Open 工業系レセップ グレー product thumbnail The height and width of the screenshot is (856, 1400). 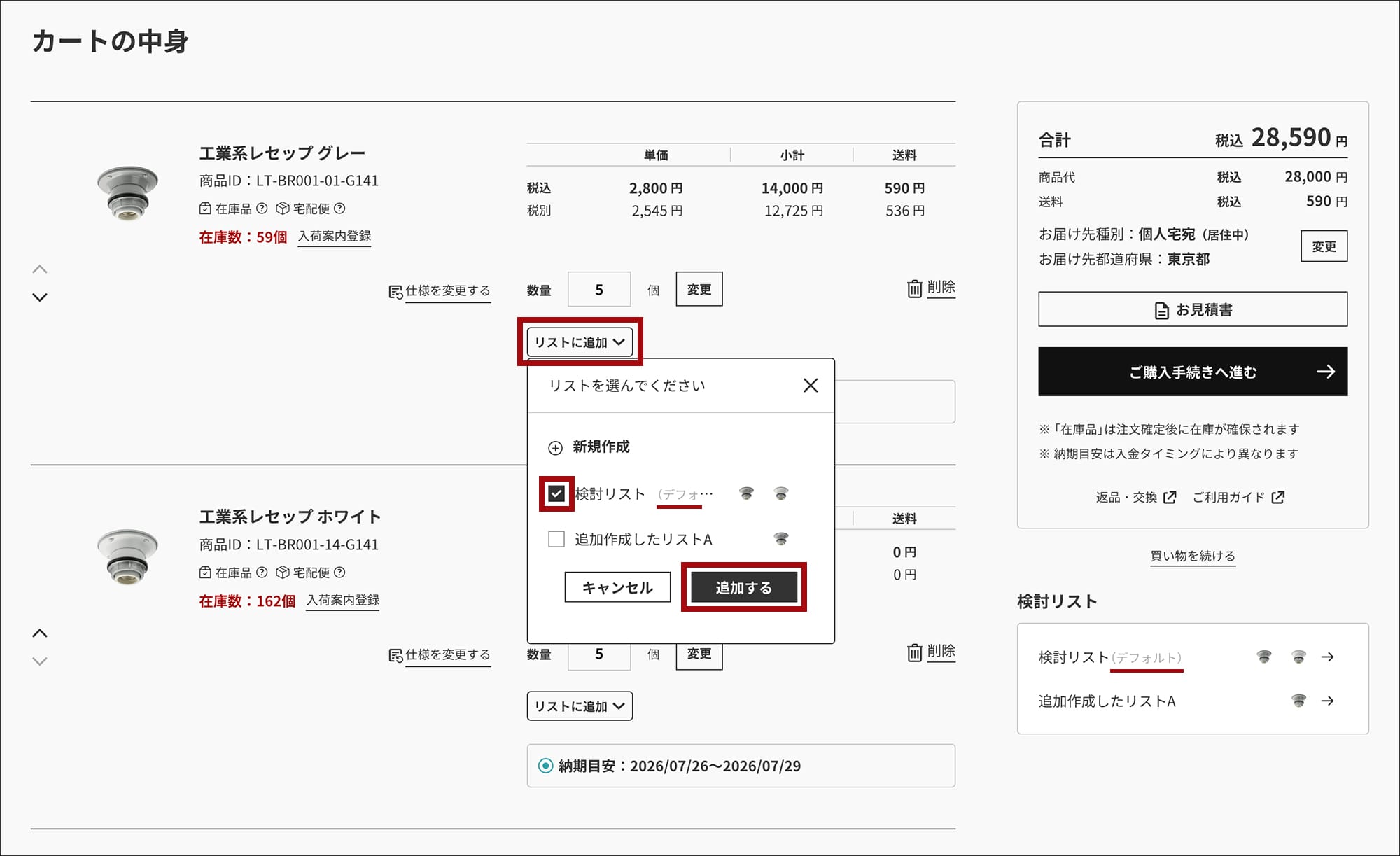127,194
